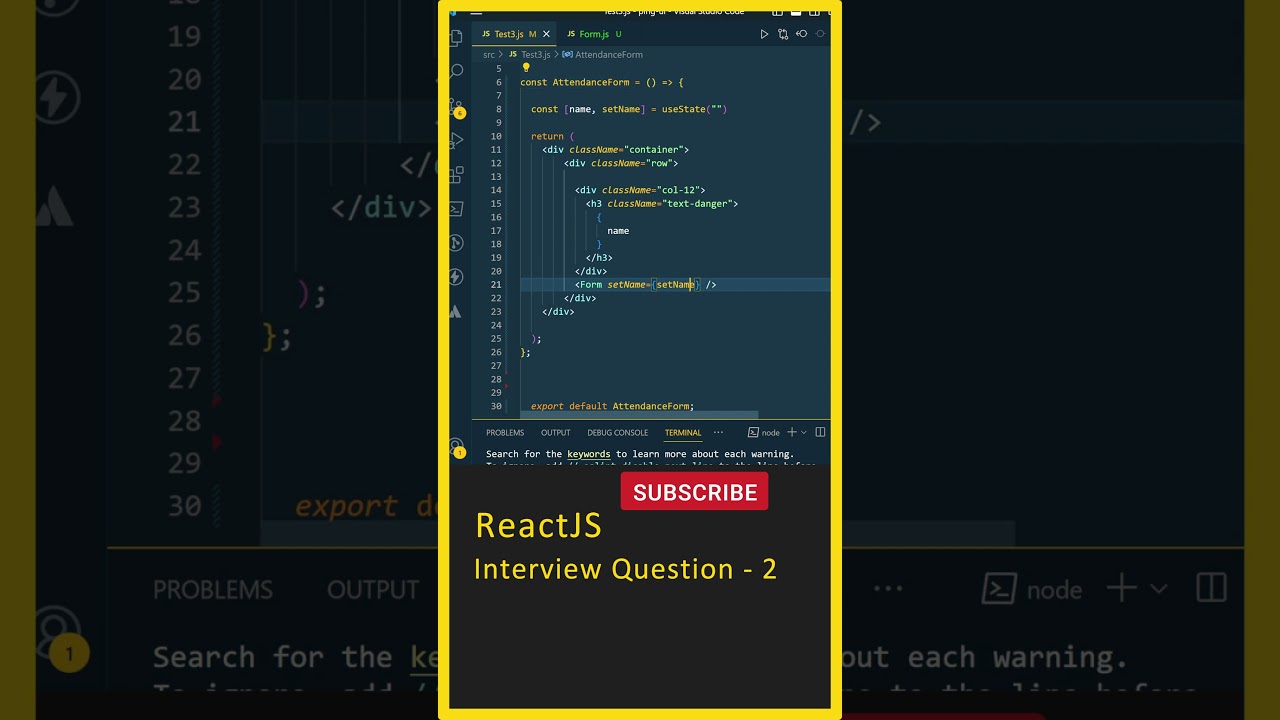This screenshot has width=1280, height=720.
Task: Click the src breadcrumb segment
Action: [x=489, y=55]
